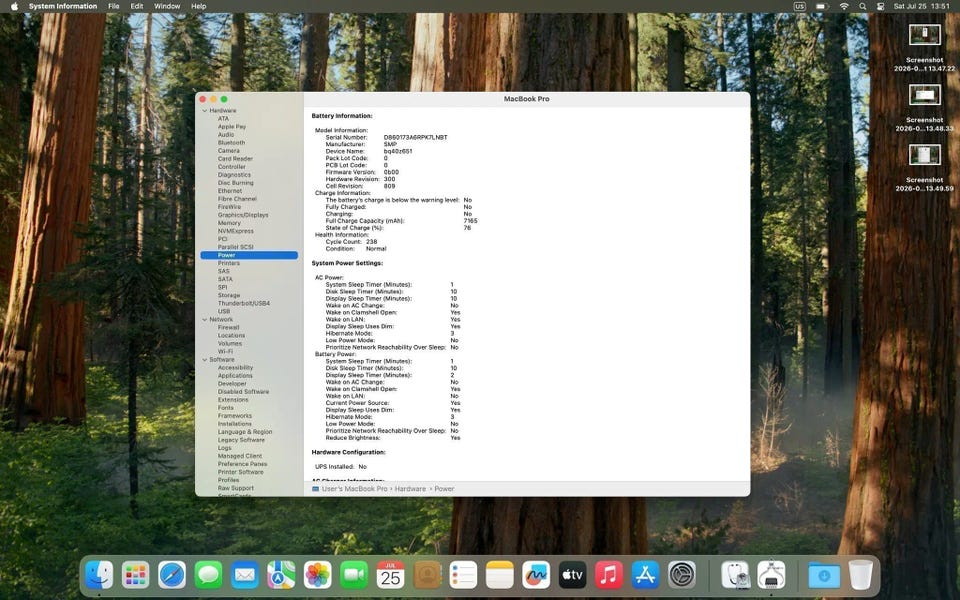Open the Window menu
The width and height of the screenshot is (960, 600).
click(167, 6)
